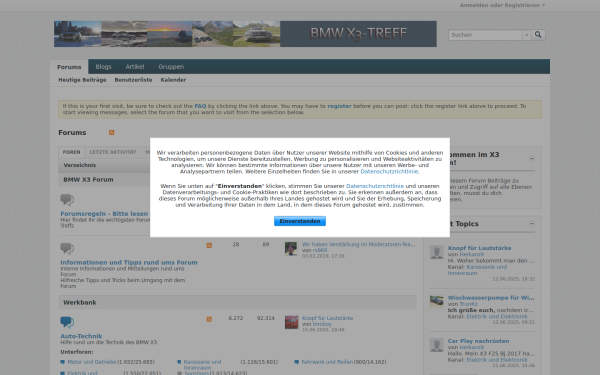
Task: Focus the Suchen search field
Action: (485, 35)
